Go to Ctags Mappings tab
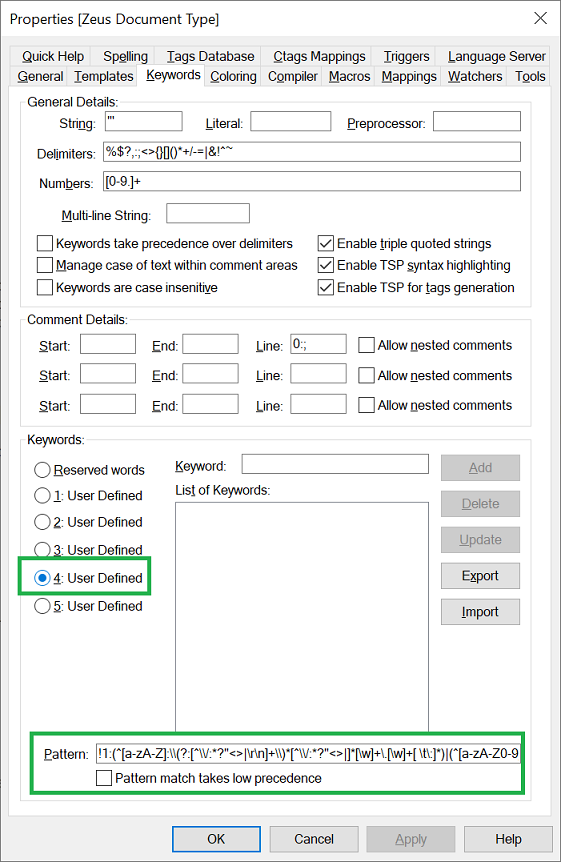561x862 pixels. click(319, 56)
